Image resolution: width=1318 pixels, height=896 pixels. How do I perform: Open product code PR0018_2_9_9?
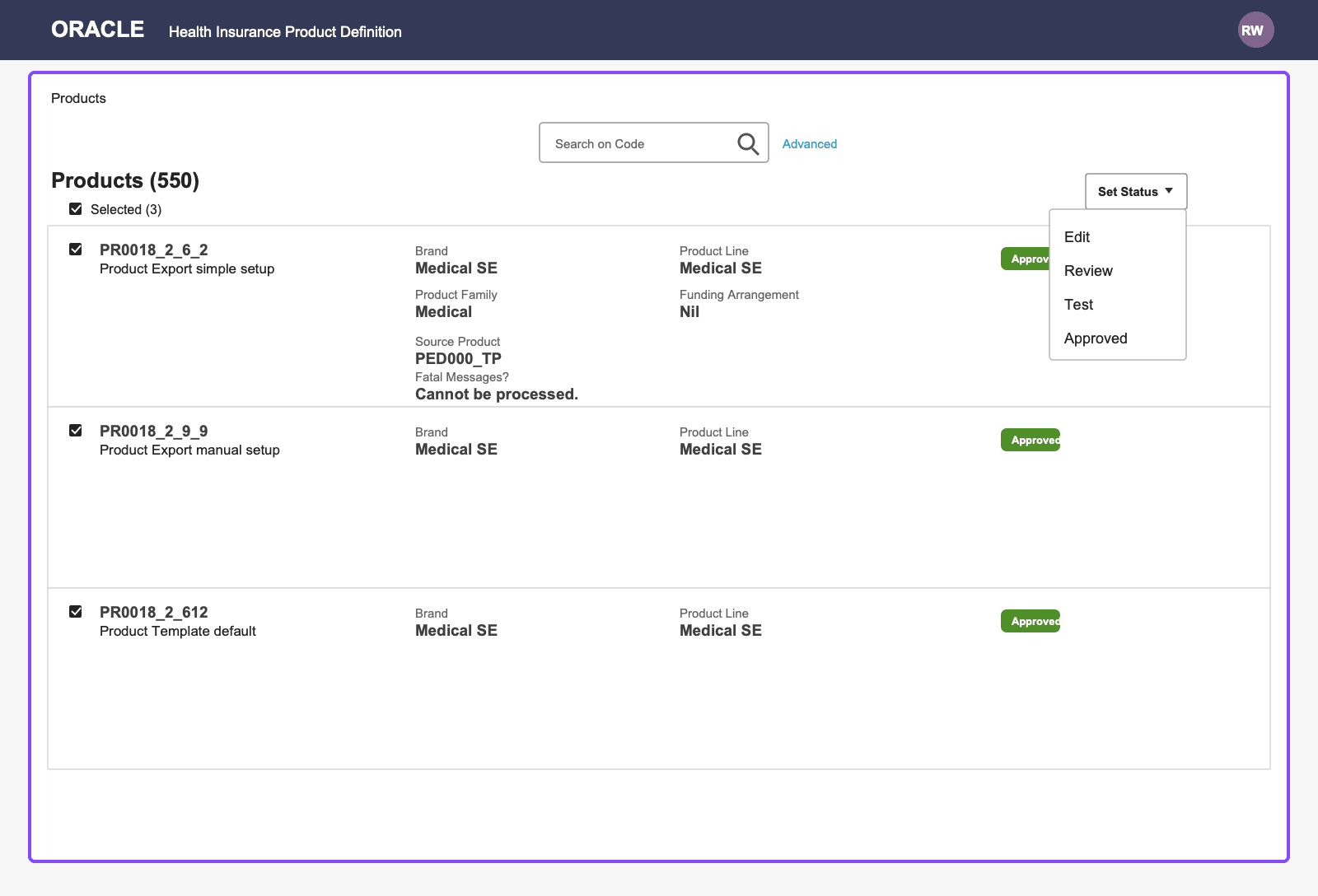coord(154,431)
